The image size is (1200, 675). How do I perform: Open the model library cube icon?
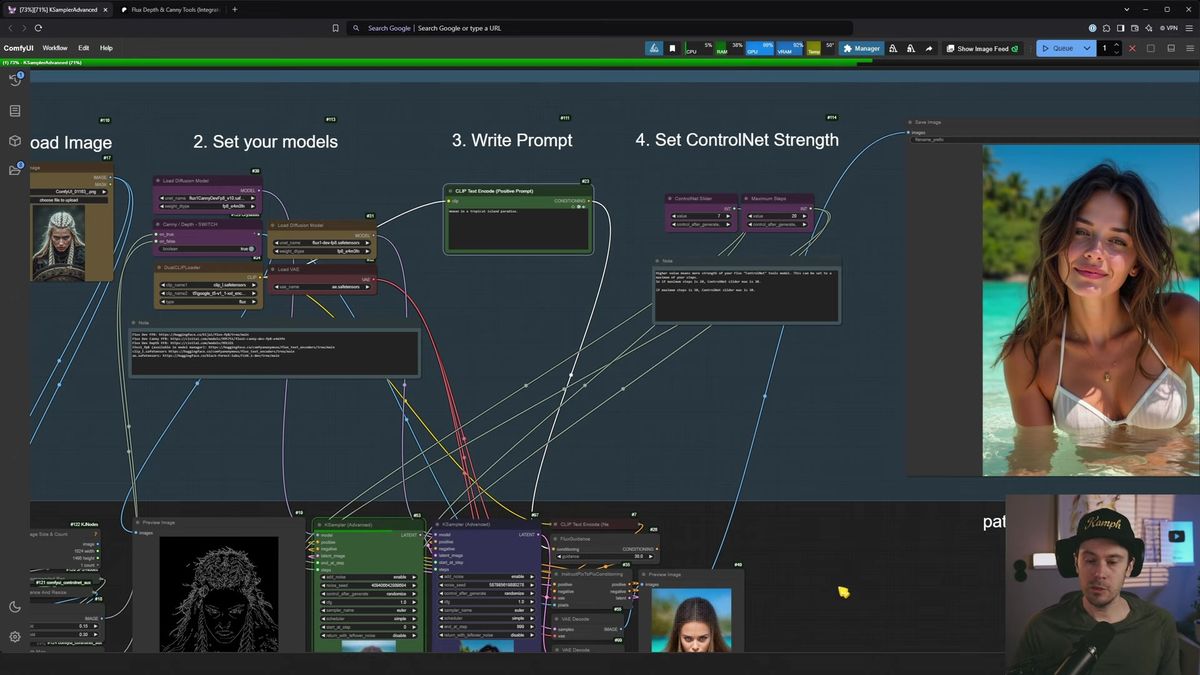tap(15, 141)
